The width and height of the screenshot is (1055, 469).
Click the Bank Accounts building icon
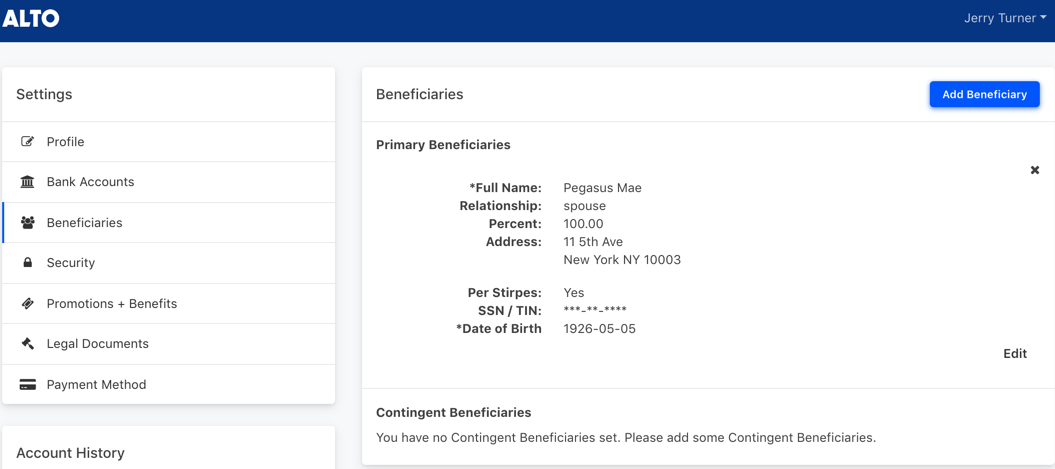28,182
